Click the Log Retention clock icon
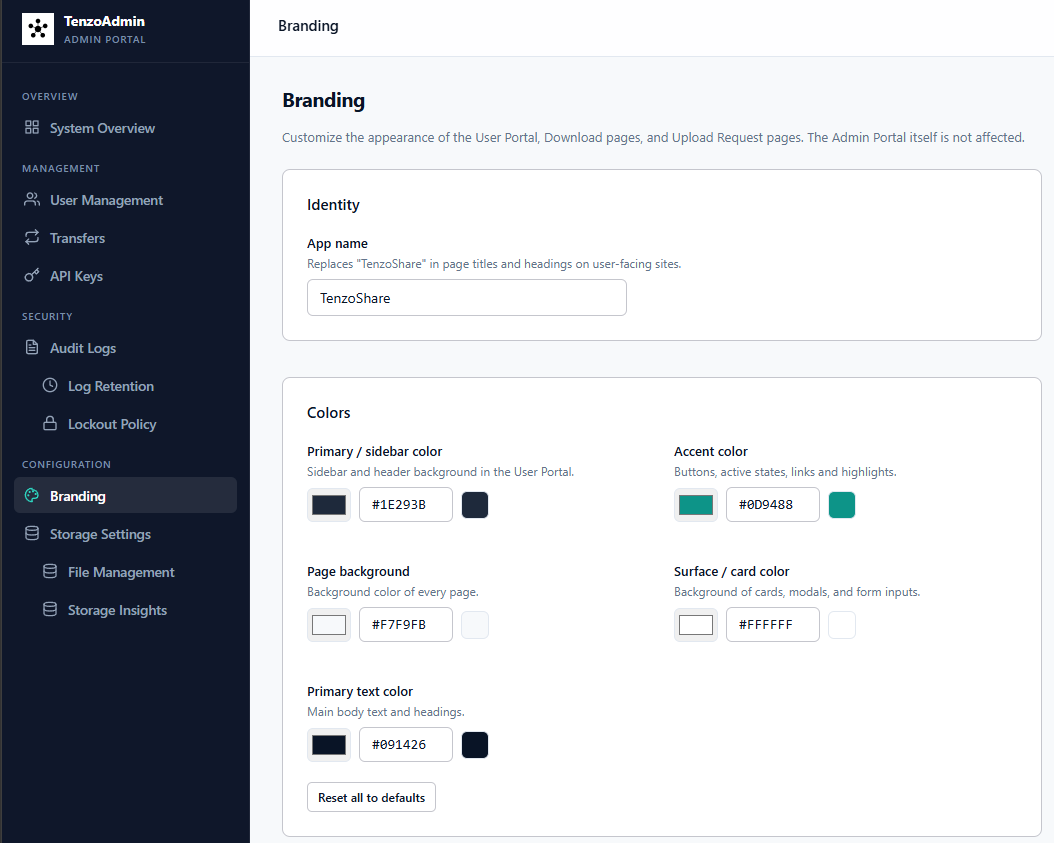The height and width of the screenshot is (843, 1054). pyautogui.click(x=50, y=385)
